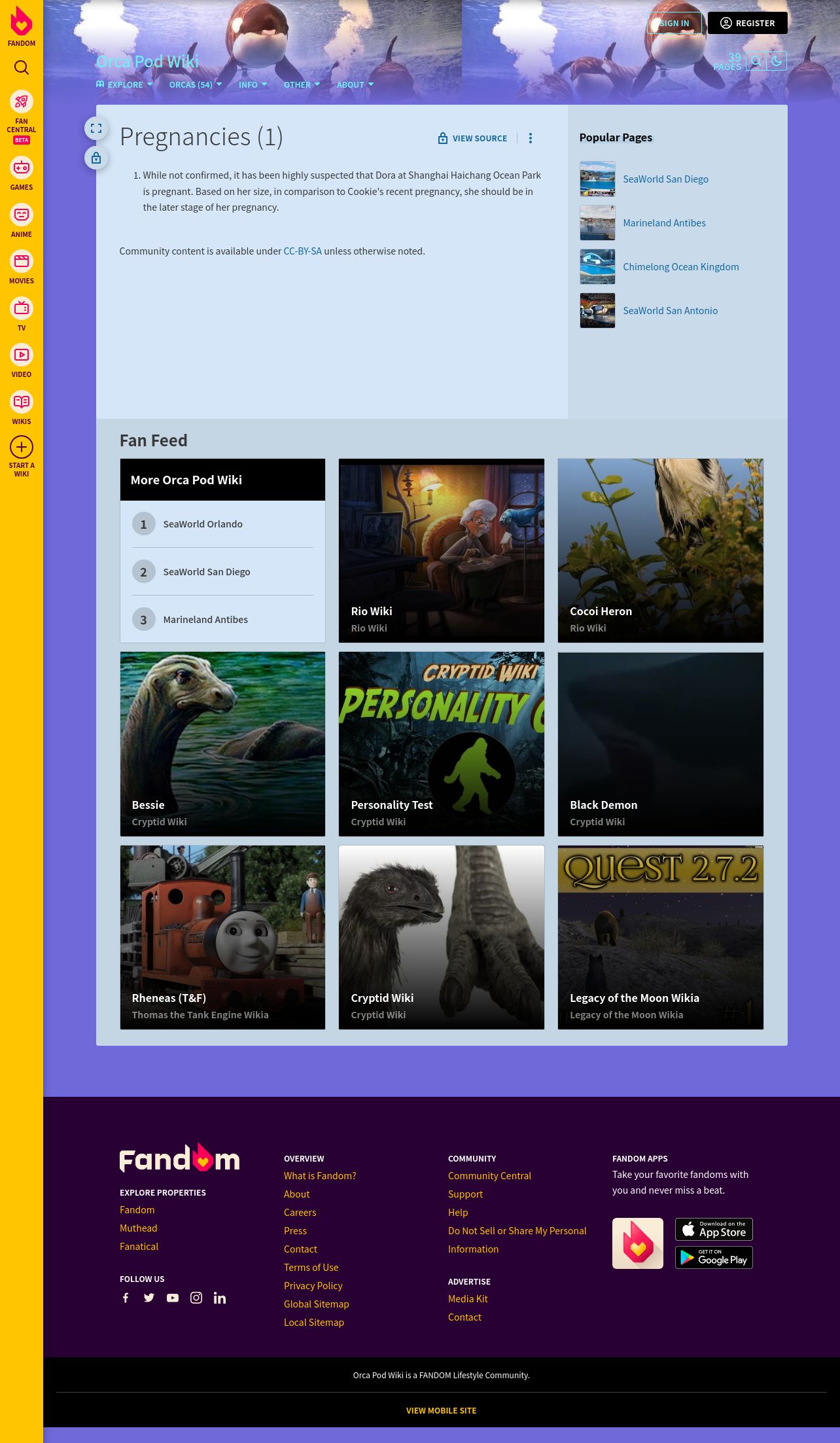The height and width of the screenshot is (1443, 840).
Task: Open the Movies clapperboard icon
Action: [x=22, y=261]
